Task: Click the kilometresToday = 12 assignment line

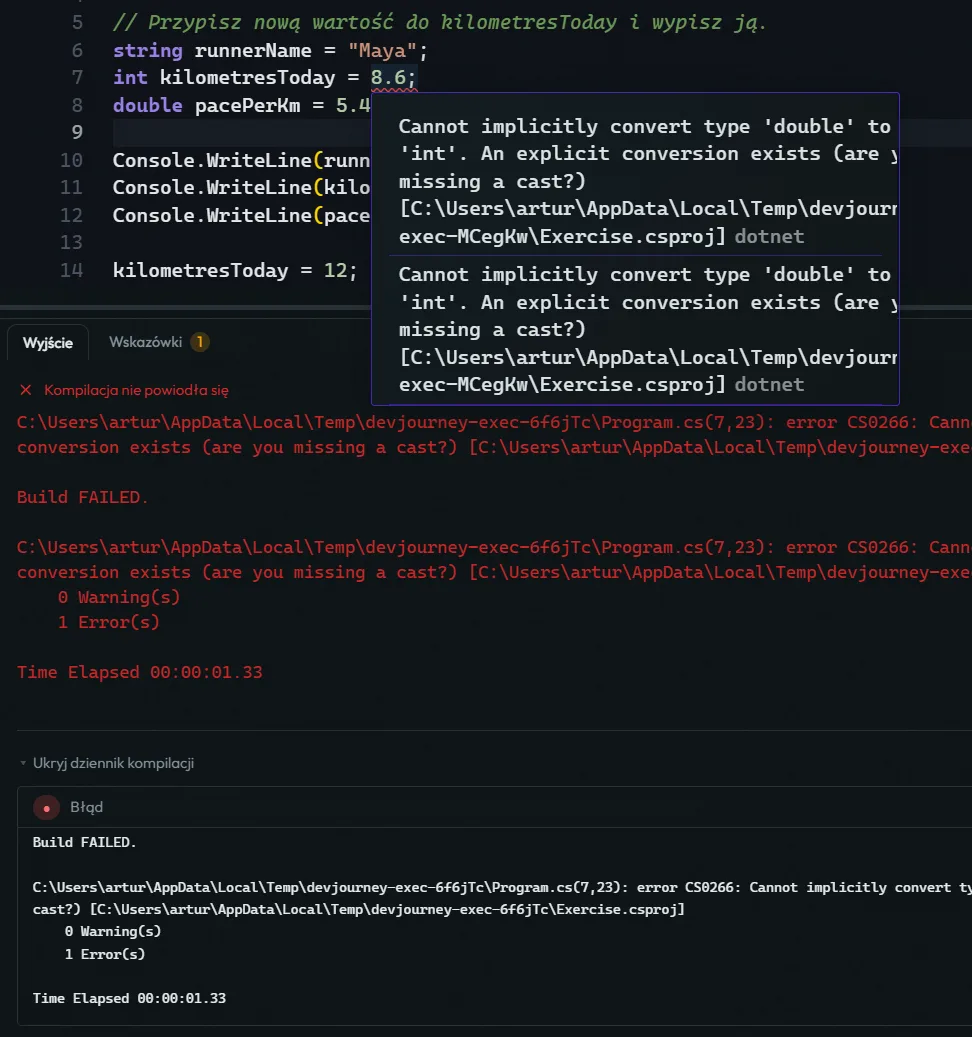Action: 235,270
